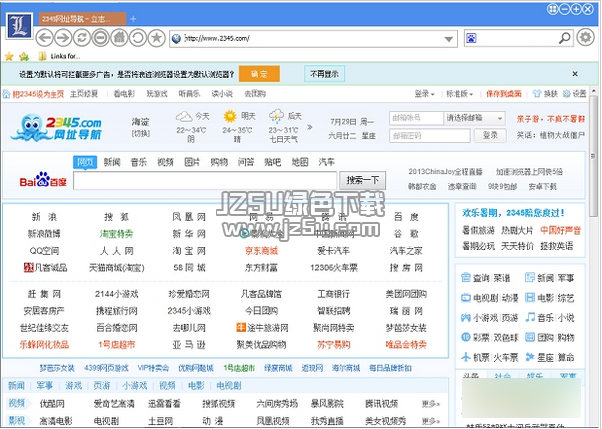Image resolution: width=602 pixels, height=429 pixels.
Task: Open the 新浪微博 link
Action: 44,234
